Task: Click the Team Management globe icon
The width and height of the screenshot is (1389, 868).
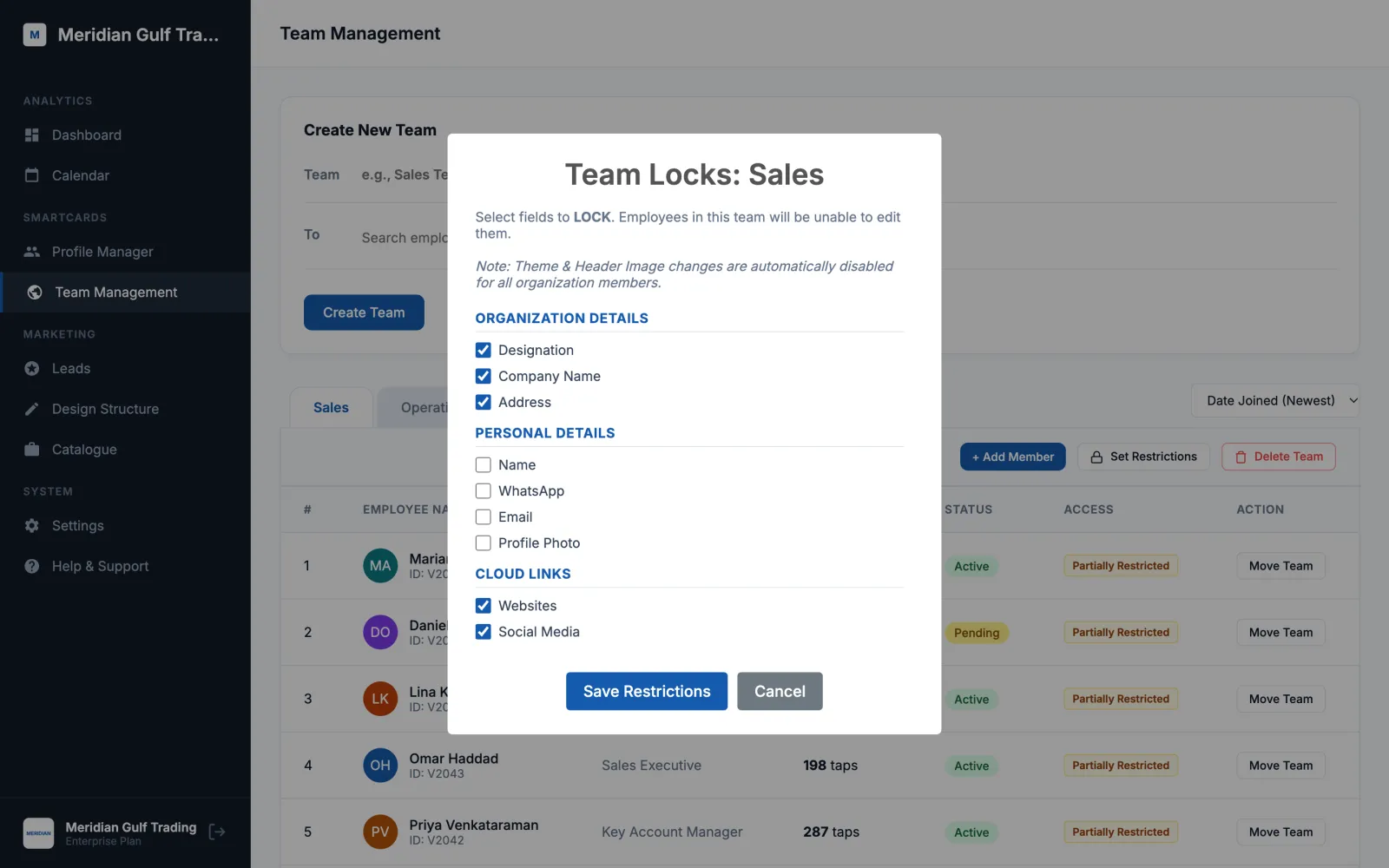Action: click(35, 293)
